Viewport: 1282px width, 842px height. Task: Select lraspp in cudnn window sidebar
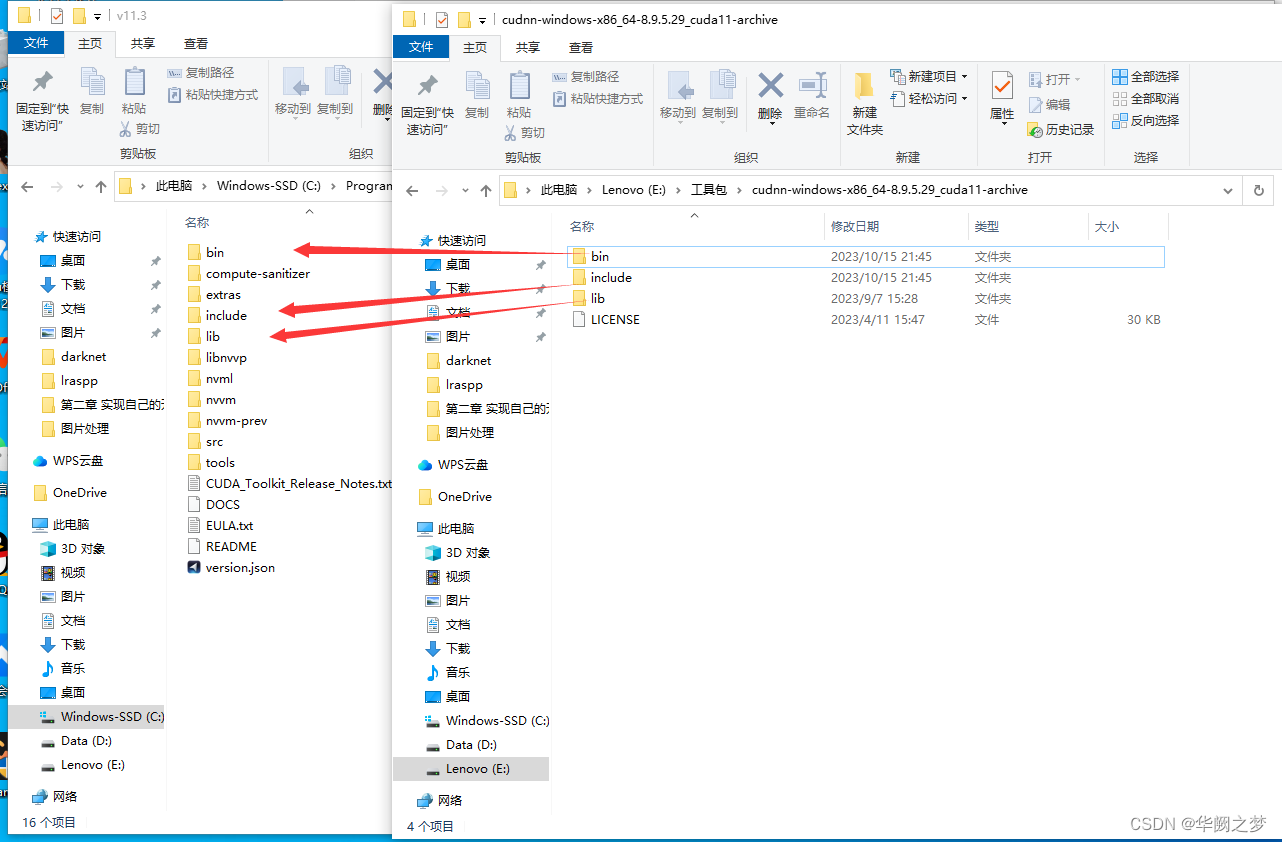point(464,385)
